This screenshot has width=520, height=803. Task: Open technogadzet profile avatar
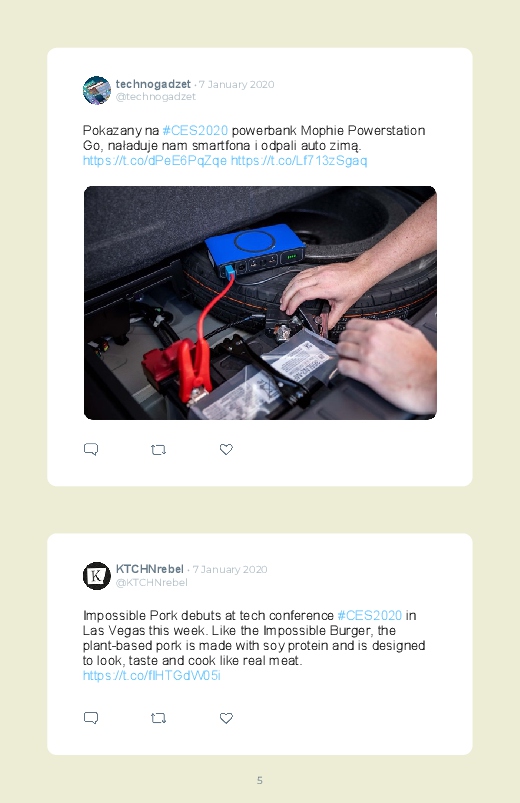pyautogui.click(x=97, y=90)
